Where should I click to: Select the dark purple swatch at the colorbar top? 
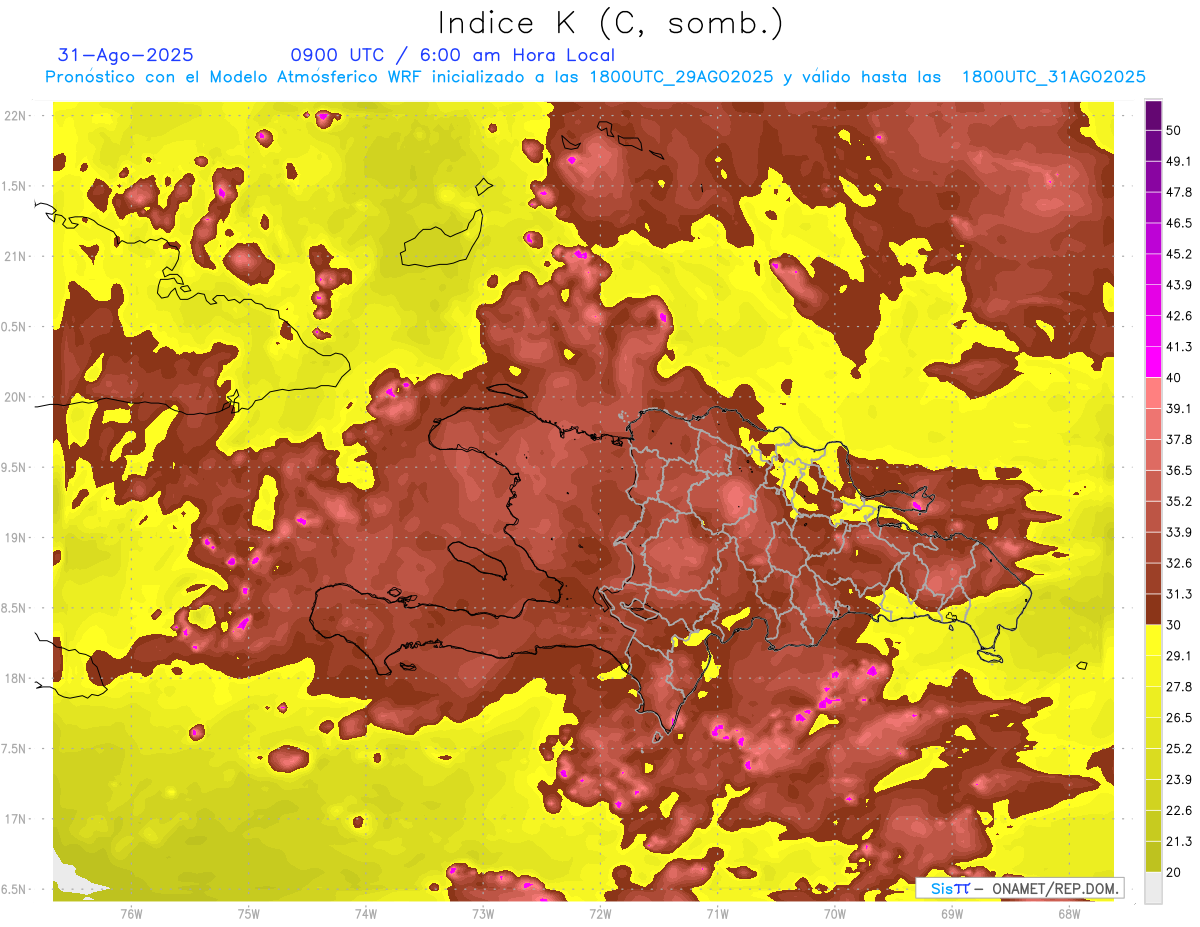[1153, 115]
